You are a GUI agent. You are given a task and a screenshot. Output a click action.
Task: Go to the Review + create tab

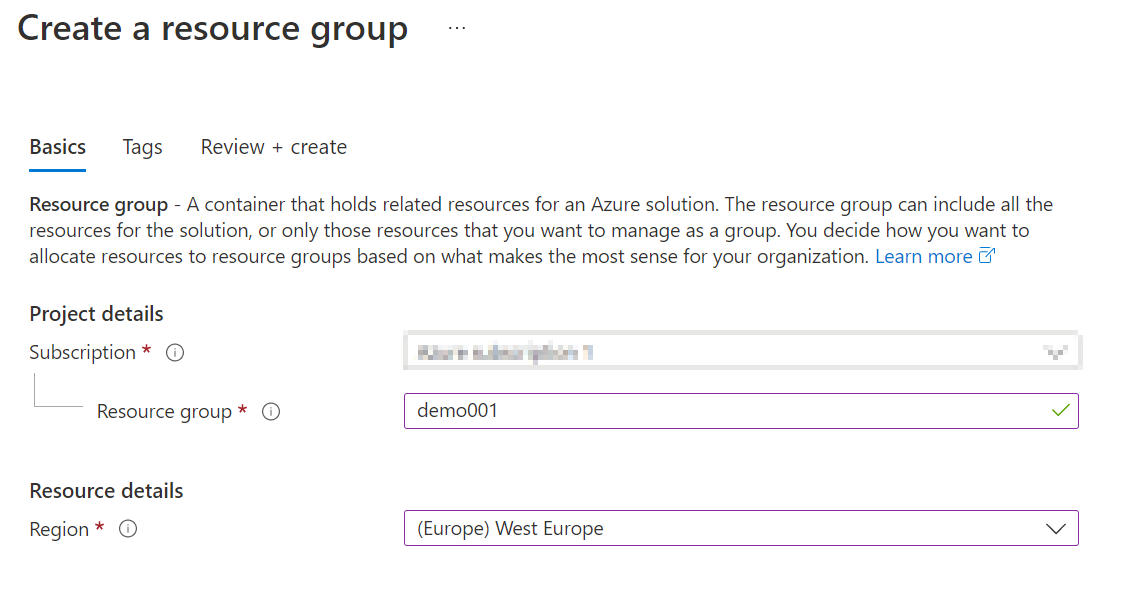pyautogui.click(x=273, y=147)
